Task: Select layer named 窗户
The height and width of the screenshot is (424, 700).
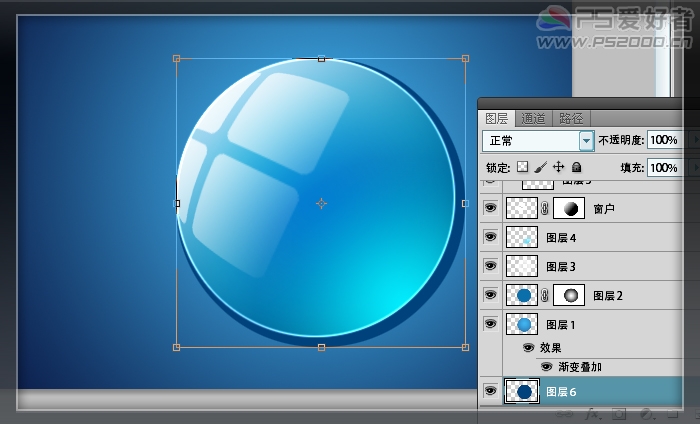Action: [x=604, y=209]
